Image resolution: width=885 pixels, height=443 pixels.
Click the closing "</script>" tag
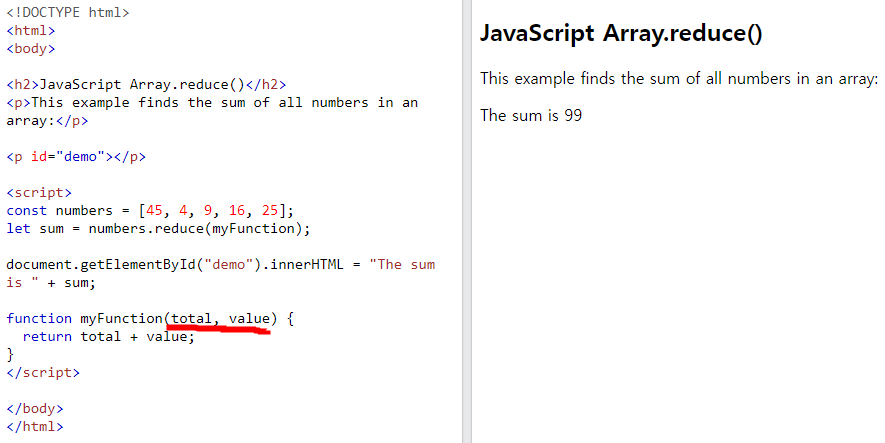(x=43, y=372)
